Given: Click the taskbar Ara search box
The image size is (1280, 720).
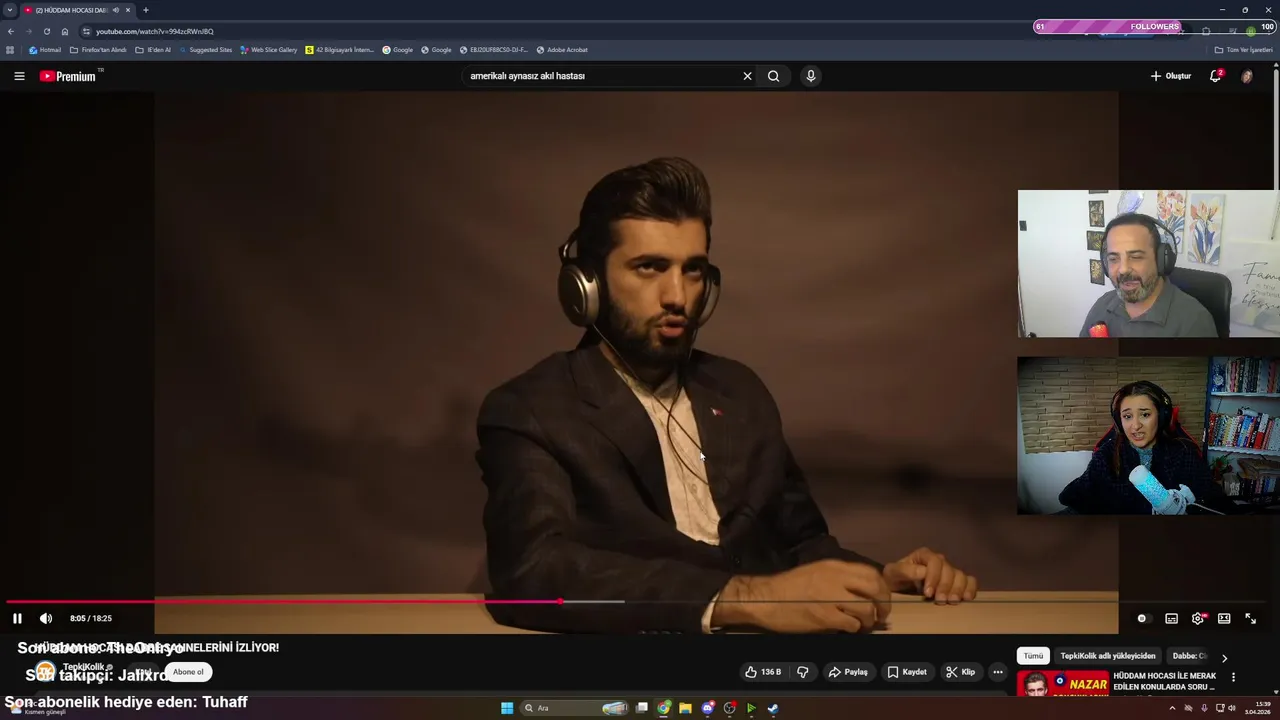Looking at the screenshot, I should (575, 708).
